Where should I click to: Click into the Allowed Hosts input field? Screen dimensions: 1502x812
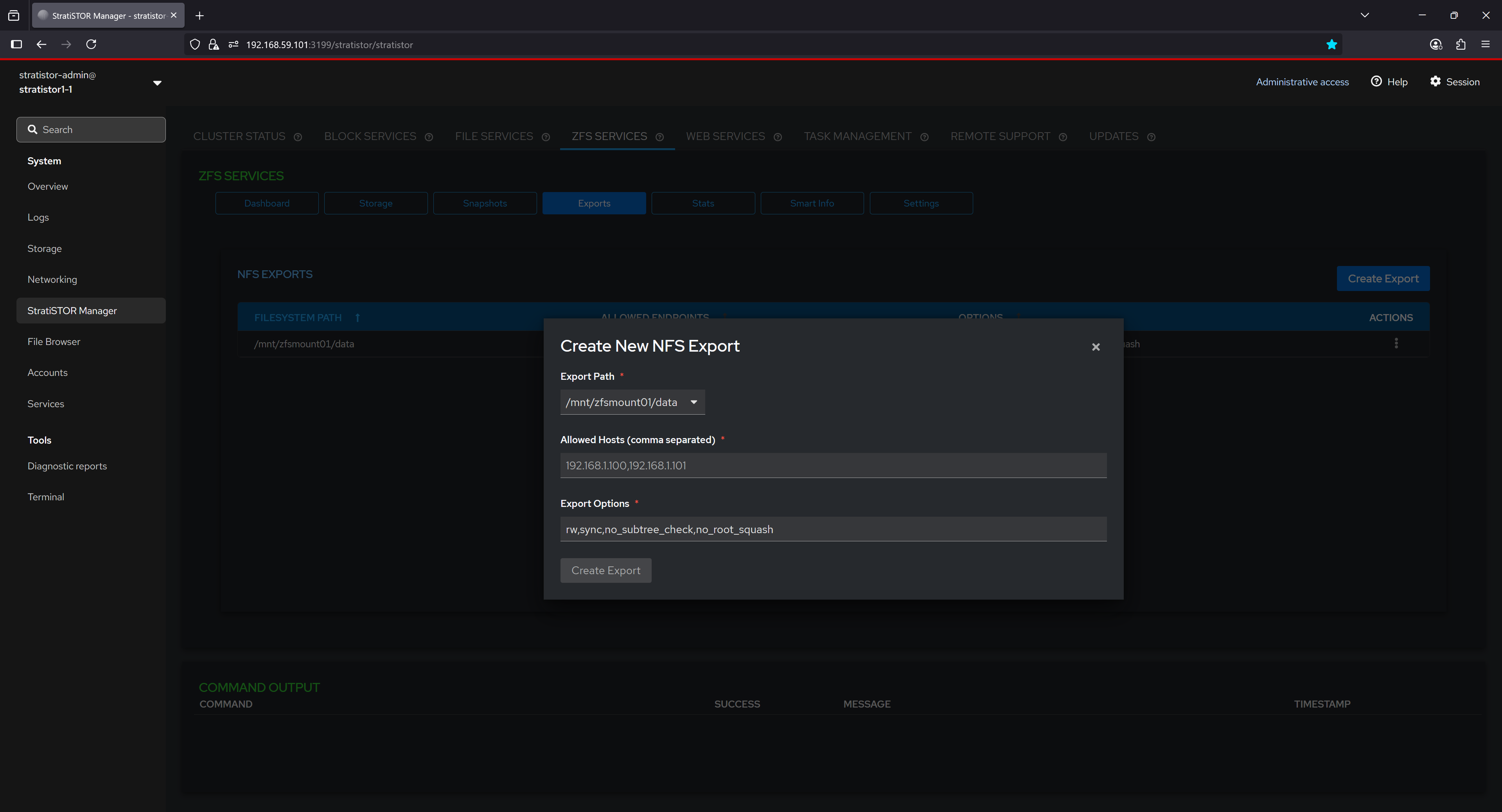(x=833, y=465)
